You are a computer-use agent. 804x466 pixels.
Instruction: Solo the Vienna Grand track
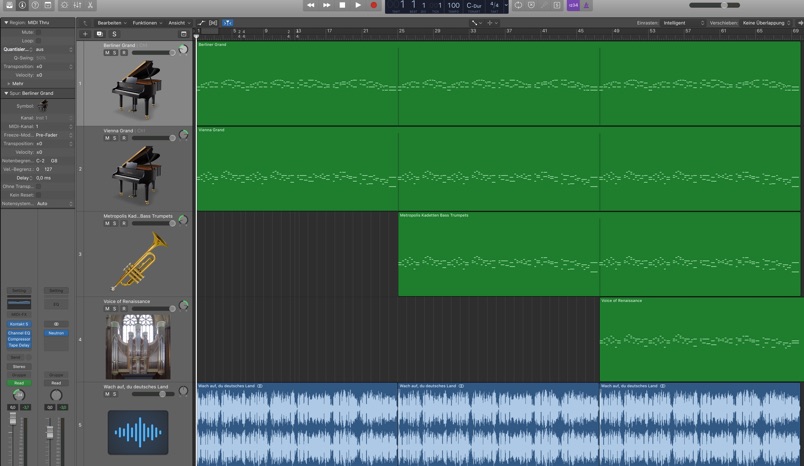[114, 138]
